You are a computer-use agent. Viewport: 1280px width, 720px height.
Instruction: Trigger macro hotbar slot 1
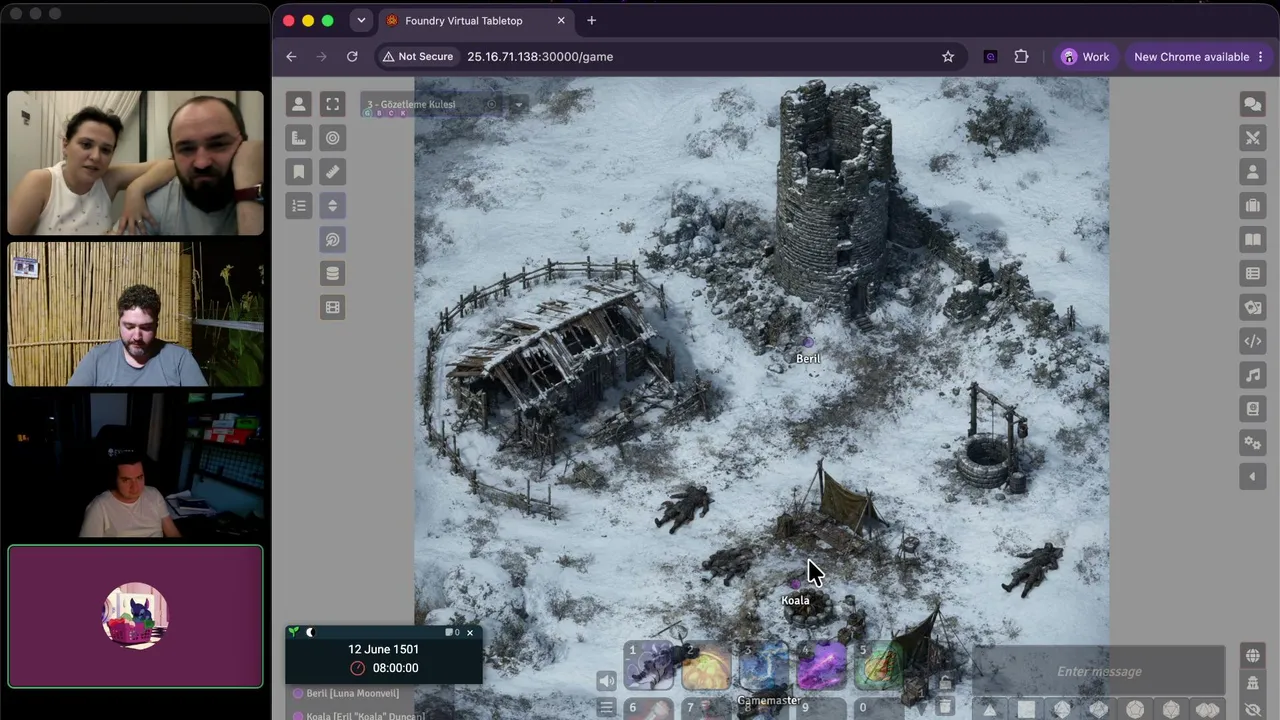point(649,667)
